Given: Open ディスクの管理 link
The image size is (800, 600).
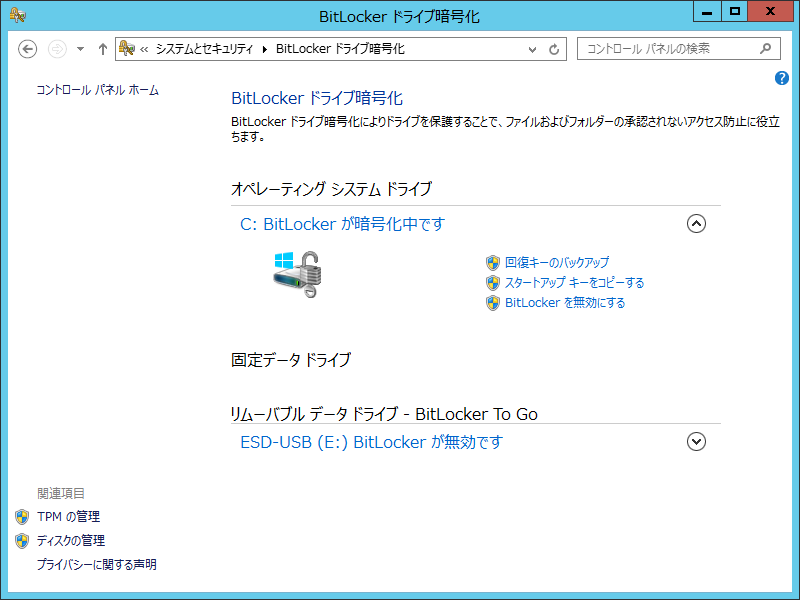Looking at the screenshot, I should (x=71, y=541).
